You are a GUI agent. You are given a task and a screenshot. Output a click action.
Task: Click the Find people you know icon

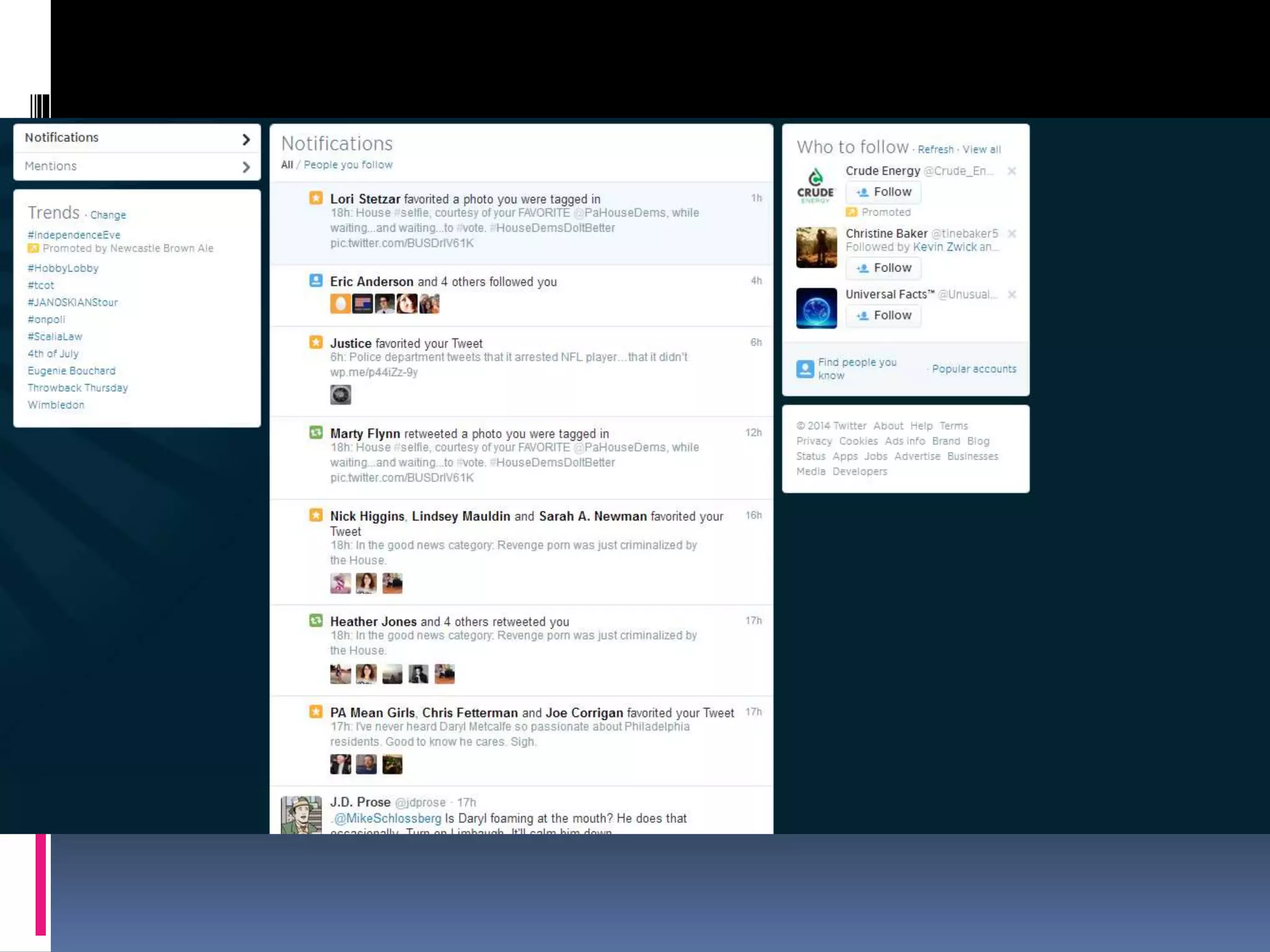pyautogui.click(x=805, y=369)
